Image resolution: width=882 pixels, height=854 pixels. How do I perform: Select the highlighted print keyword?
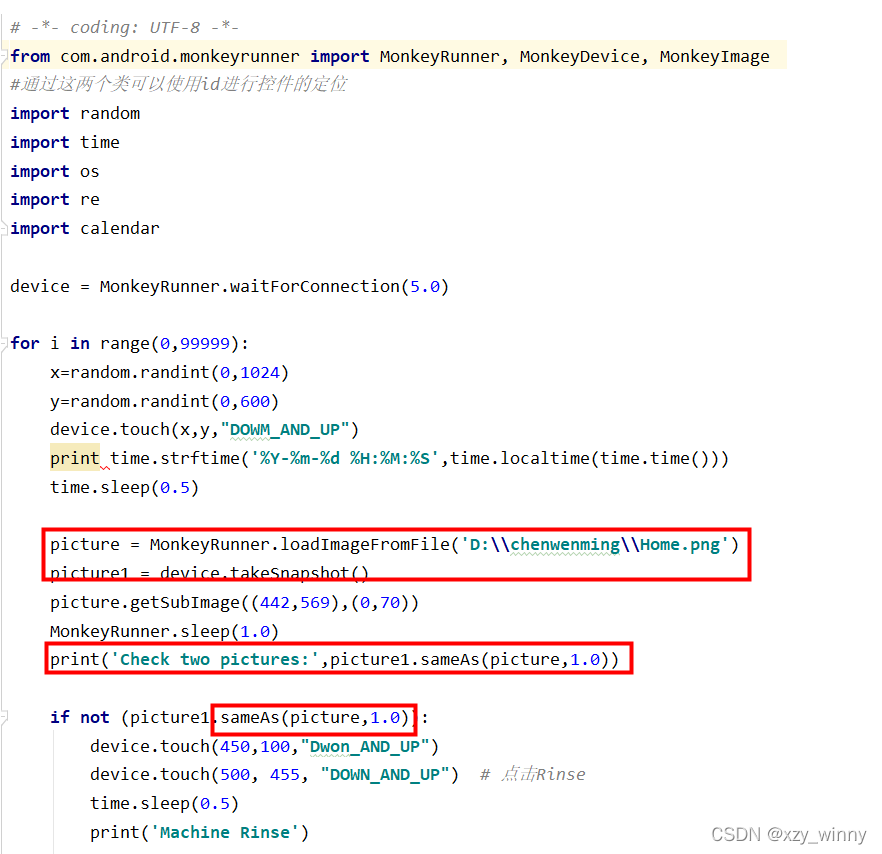(74, 458)
